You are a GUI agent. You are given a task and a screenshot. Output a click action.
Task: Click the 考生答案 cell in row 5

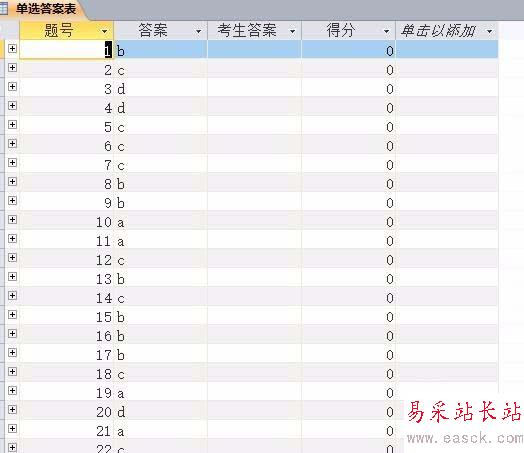254,126
